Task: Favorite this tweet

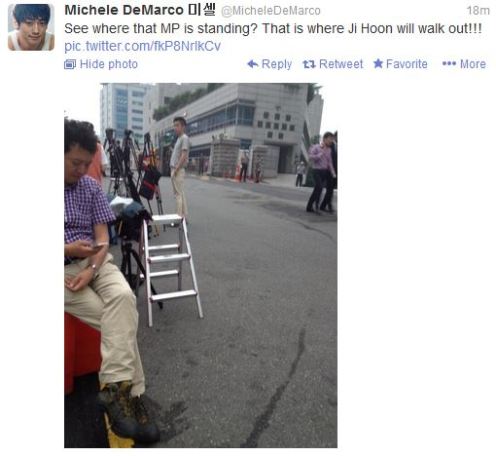Action: click(400, 64)
